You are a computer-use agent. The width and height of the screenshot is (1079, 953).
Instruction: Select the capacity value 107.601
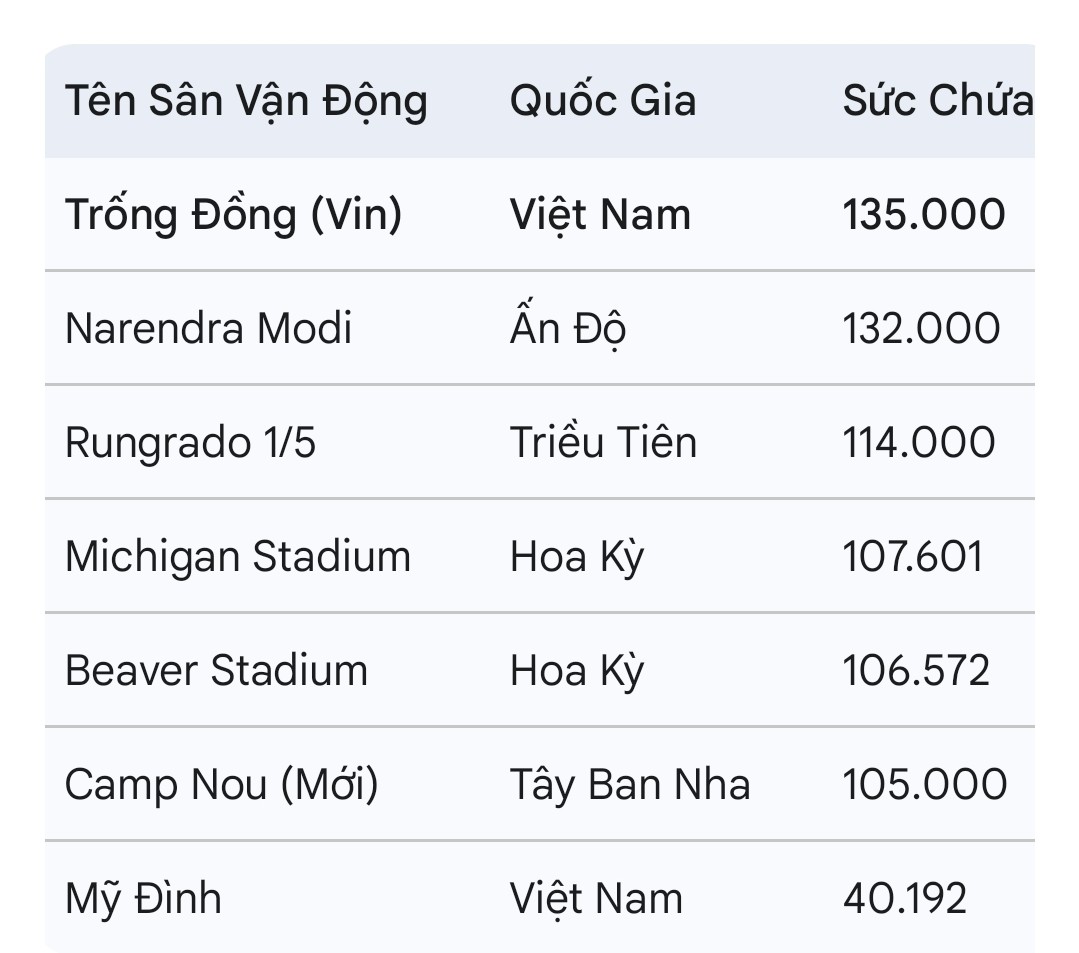[913, 557]
